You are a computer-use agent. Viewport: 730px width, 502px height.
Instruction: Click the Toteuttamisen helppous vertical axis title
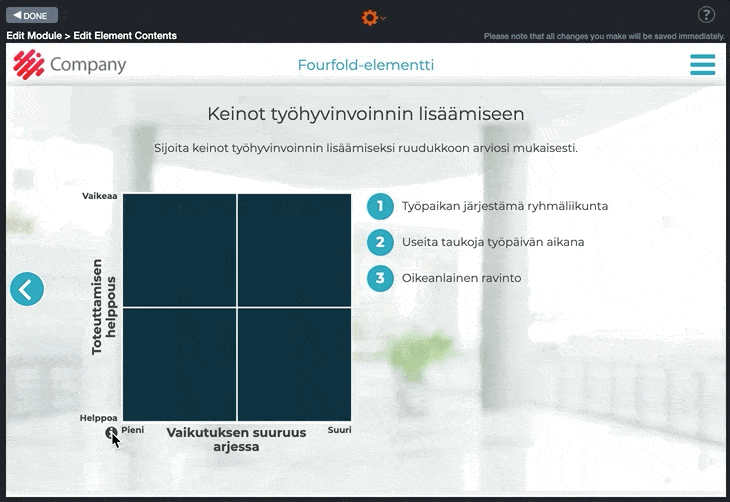(103, 307)
